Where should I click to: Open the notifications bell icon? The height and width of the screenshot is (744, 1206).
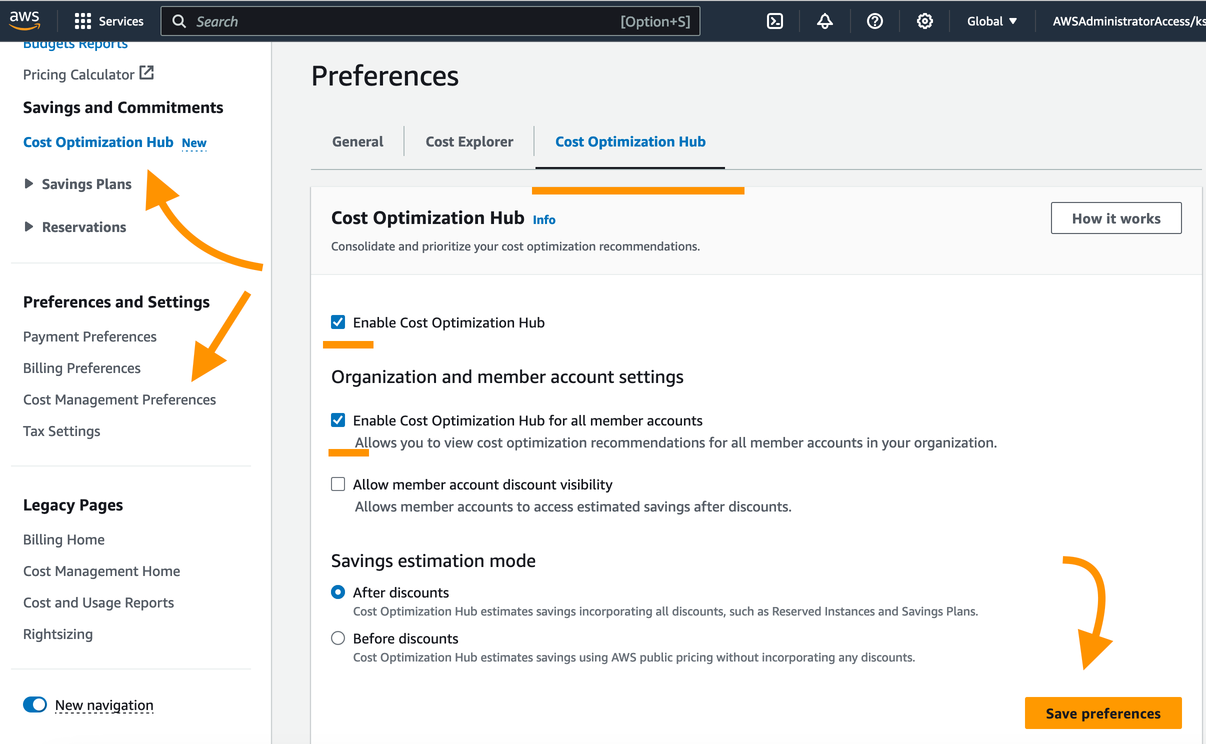click(825, 21)
